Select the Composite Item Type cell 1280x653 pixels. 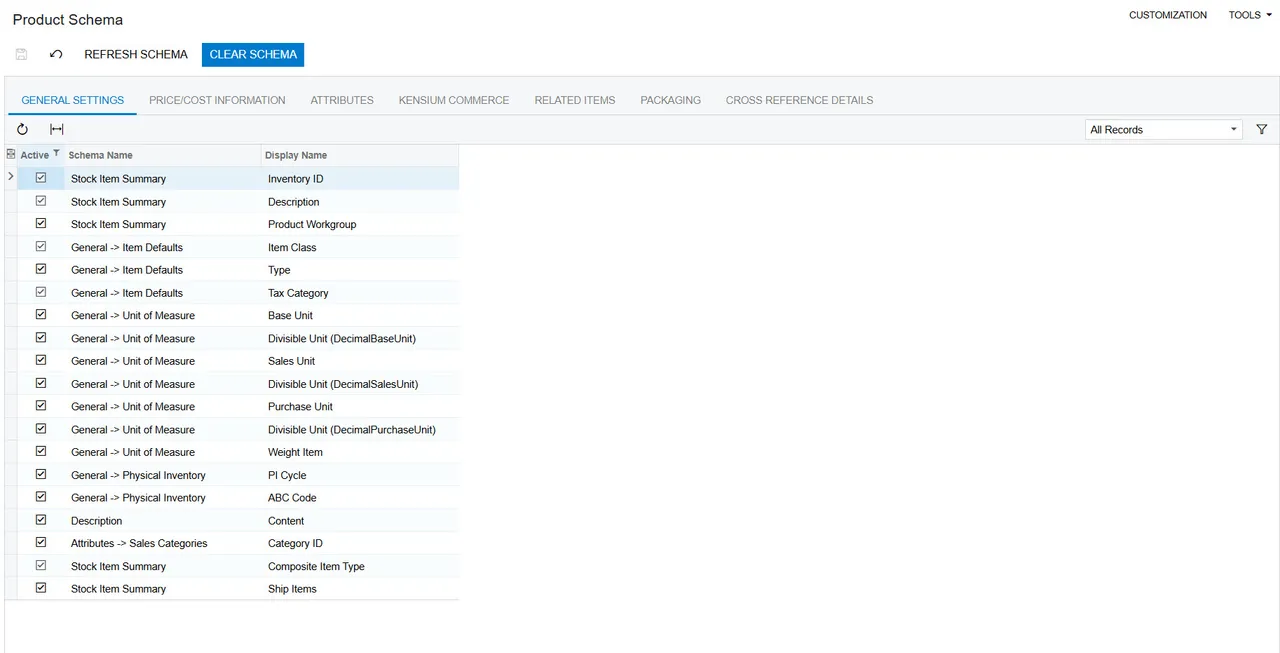click(x=360, y=566)
